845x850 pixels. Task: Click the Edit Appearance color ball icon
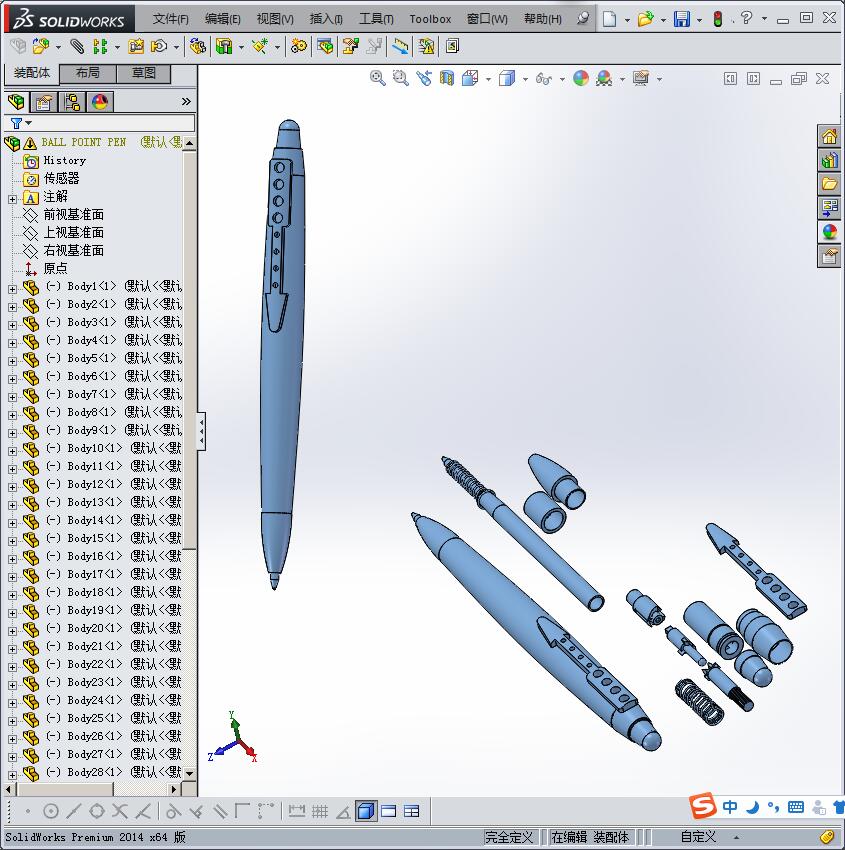tap(581, 79)
